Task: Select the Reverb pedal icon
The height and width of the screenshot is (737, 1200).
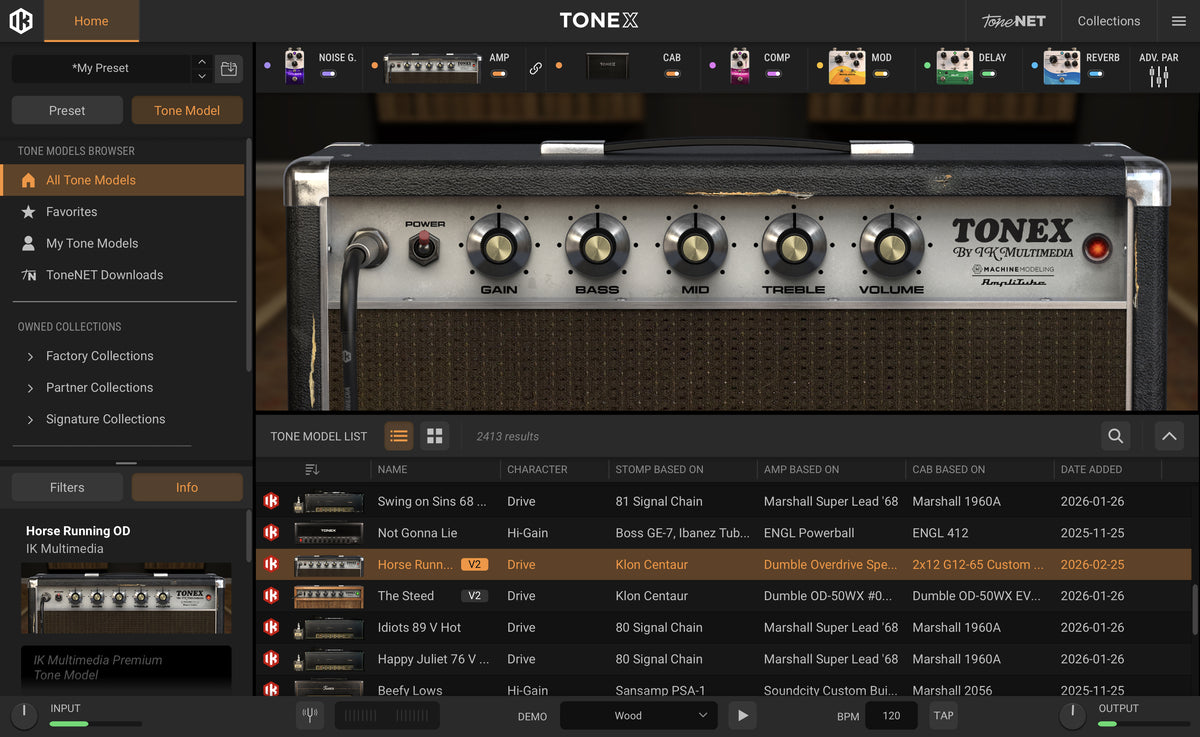Action: [x=1062, y=66]
